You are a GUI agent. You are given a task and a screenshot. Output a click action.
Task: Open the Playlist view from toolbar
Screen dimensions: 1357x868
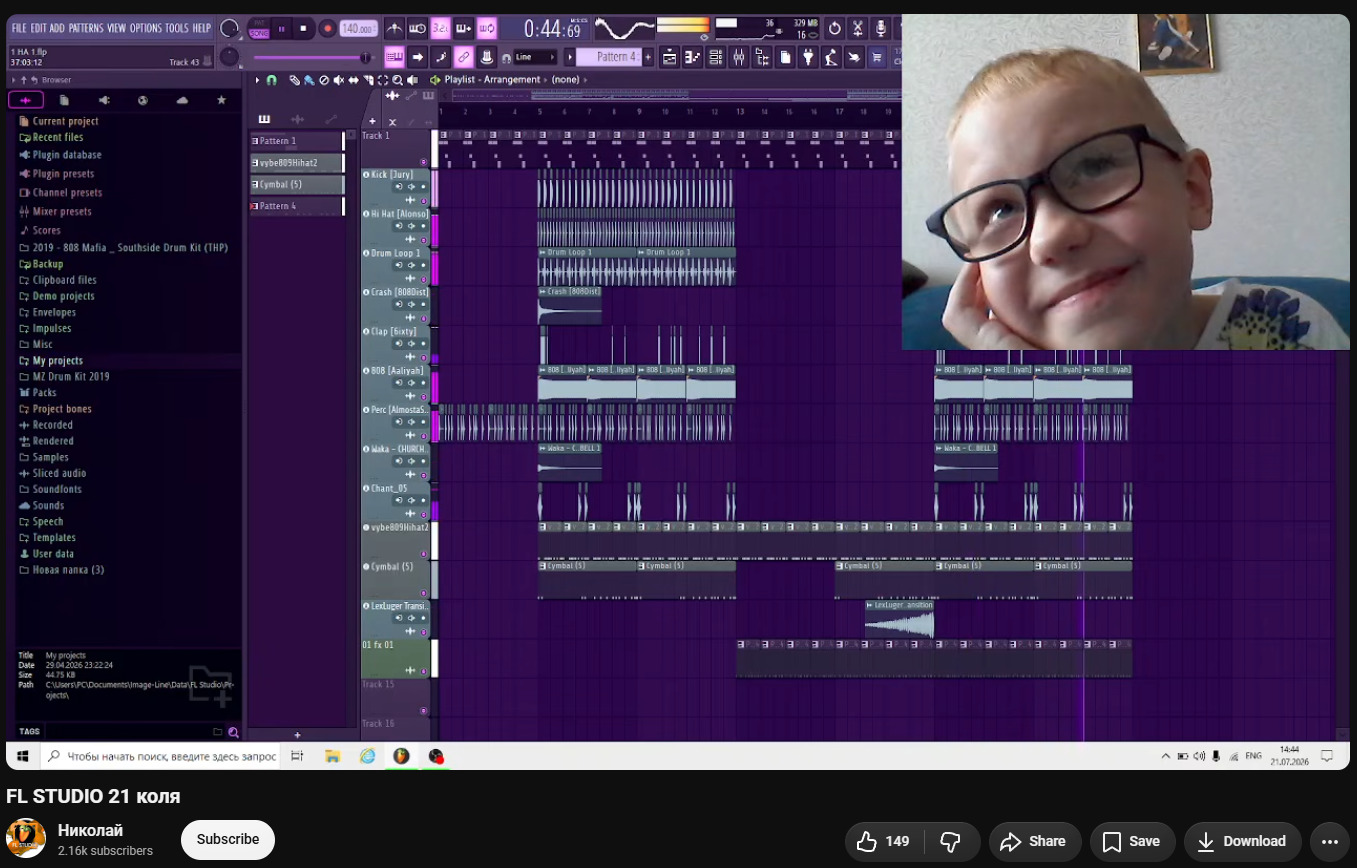pos(670,58)
